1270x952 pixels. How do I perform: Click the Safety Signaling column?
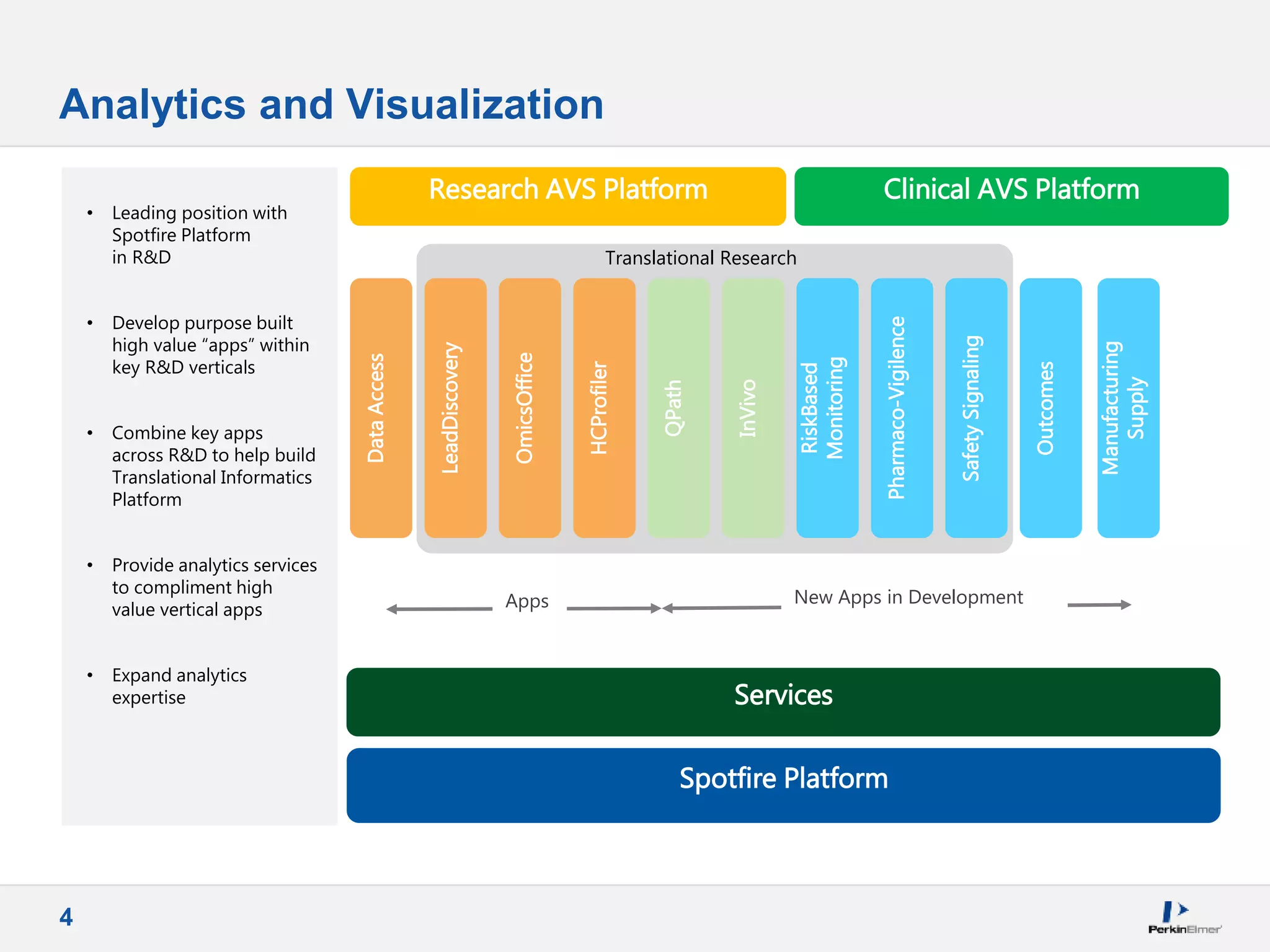pyautogui.click(x=976, y=408)
